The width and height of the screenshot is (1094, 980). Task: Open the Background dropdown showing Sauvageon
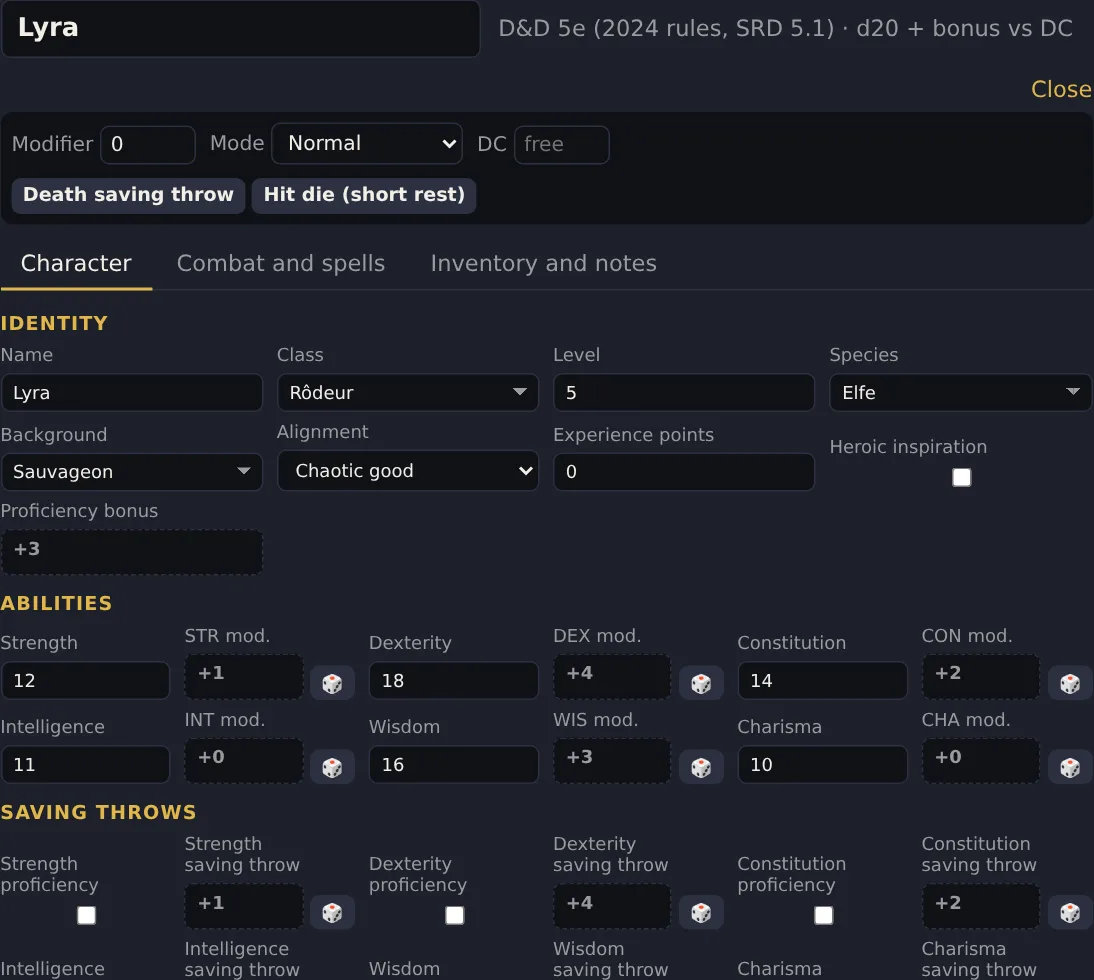pyautogui.click(x=132, y=472)
